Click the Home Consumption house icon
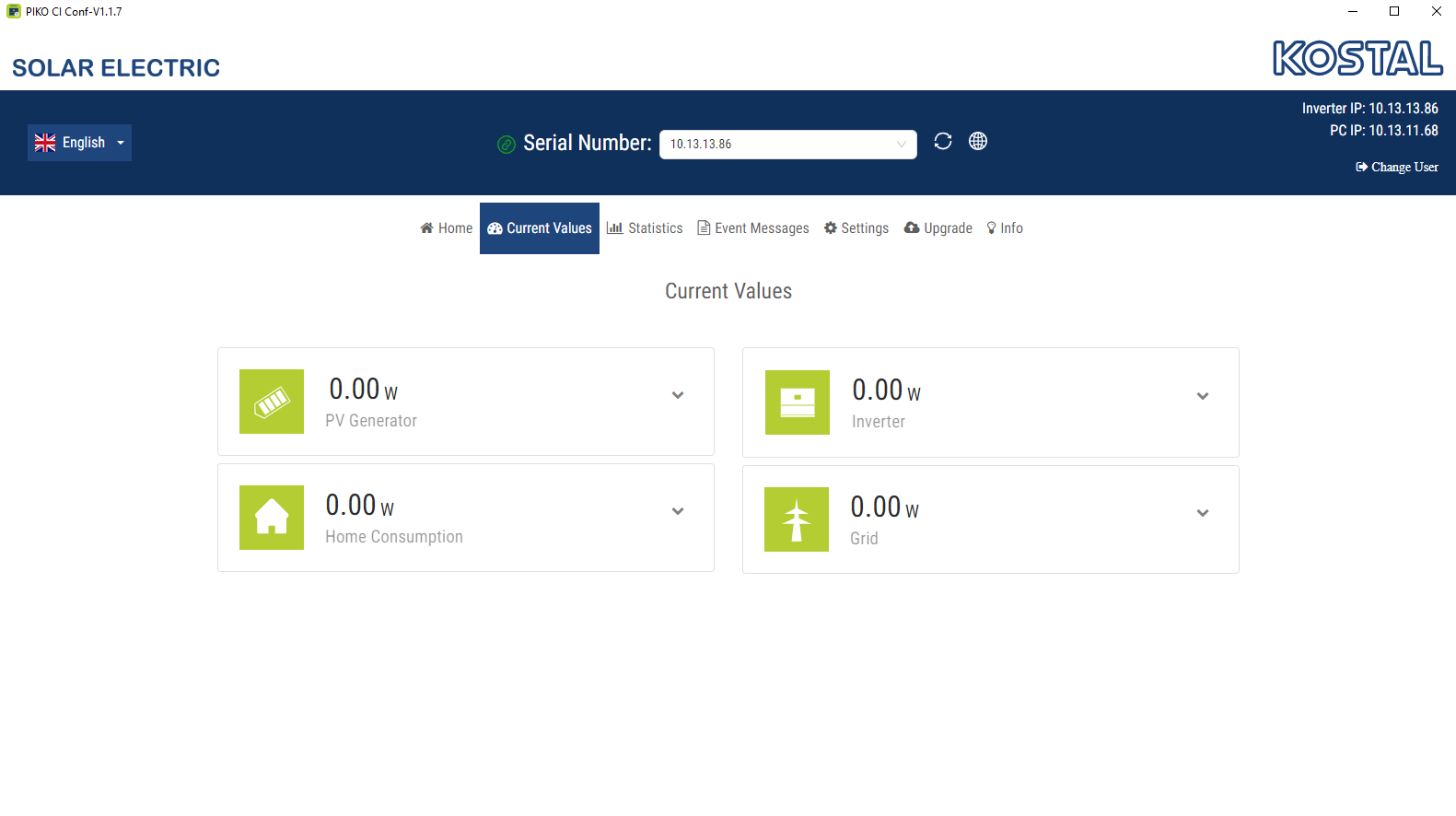1456x816 pixels. coord(272,518)
